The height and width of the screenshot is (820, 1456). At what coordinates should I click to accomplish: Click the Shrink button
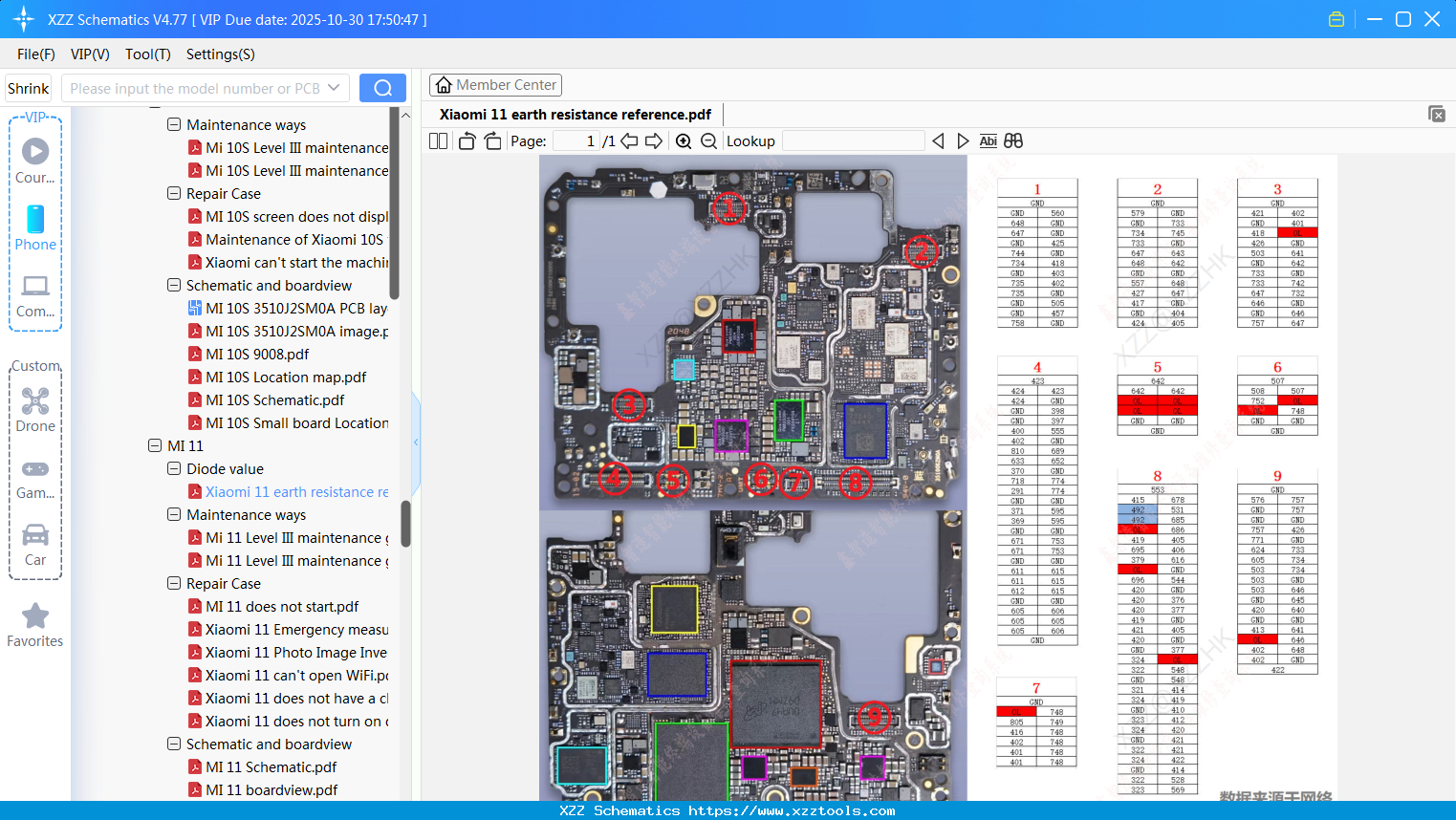pyautogui.click(x=28, y=88)
